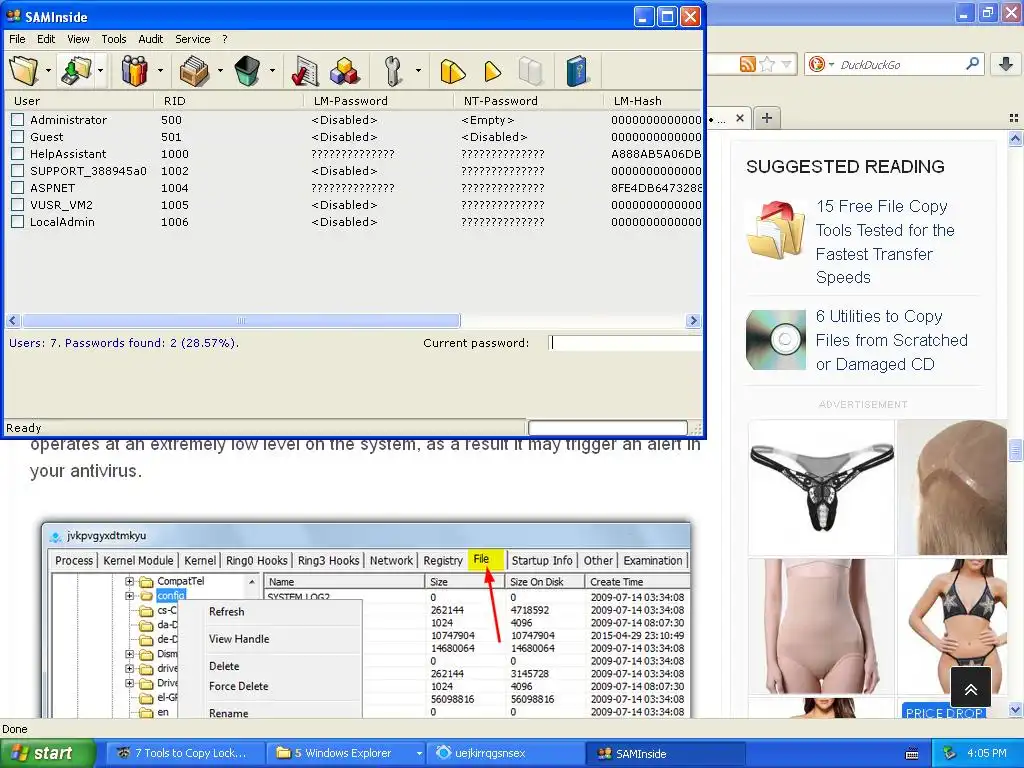Open the Service menu in SAMInside
1024x768 pixels.
point(193,39)
